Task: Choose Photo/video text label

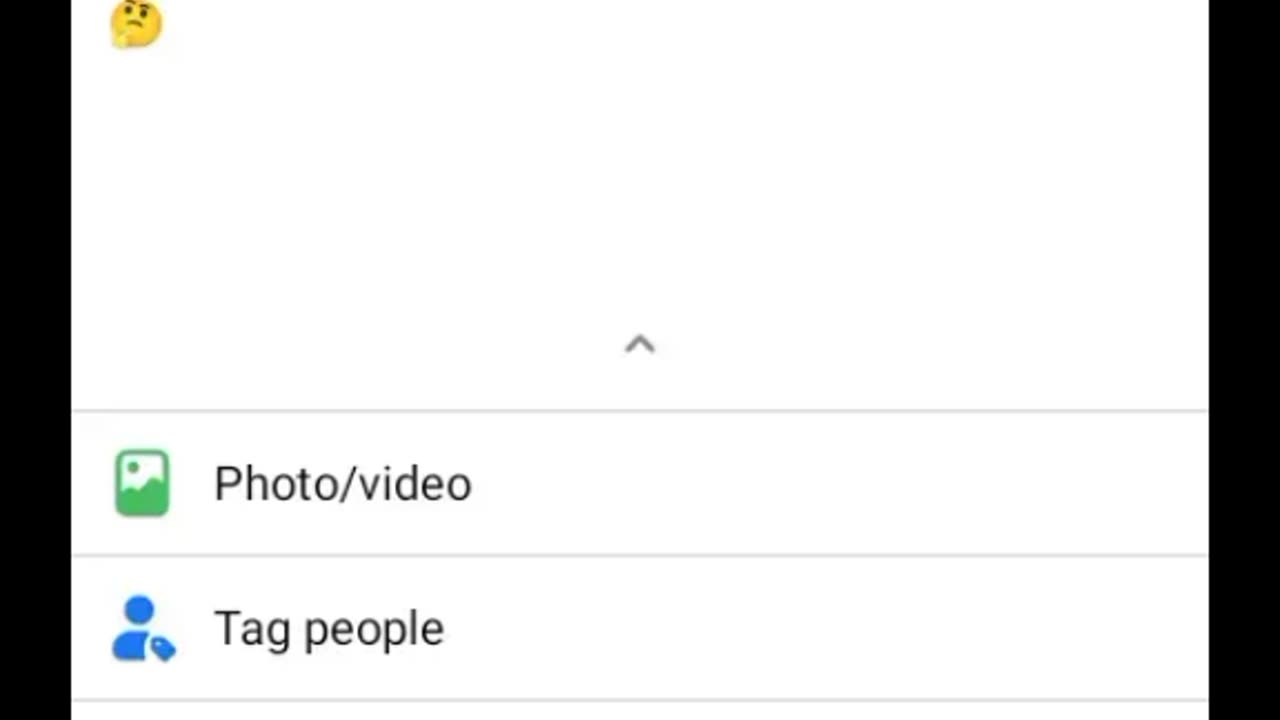Action: [343, 484]
